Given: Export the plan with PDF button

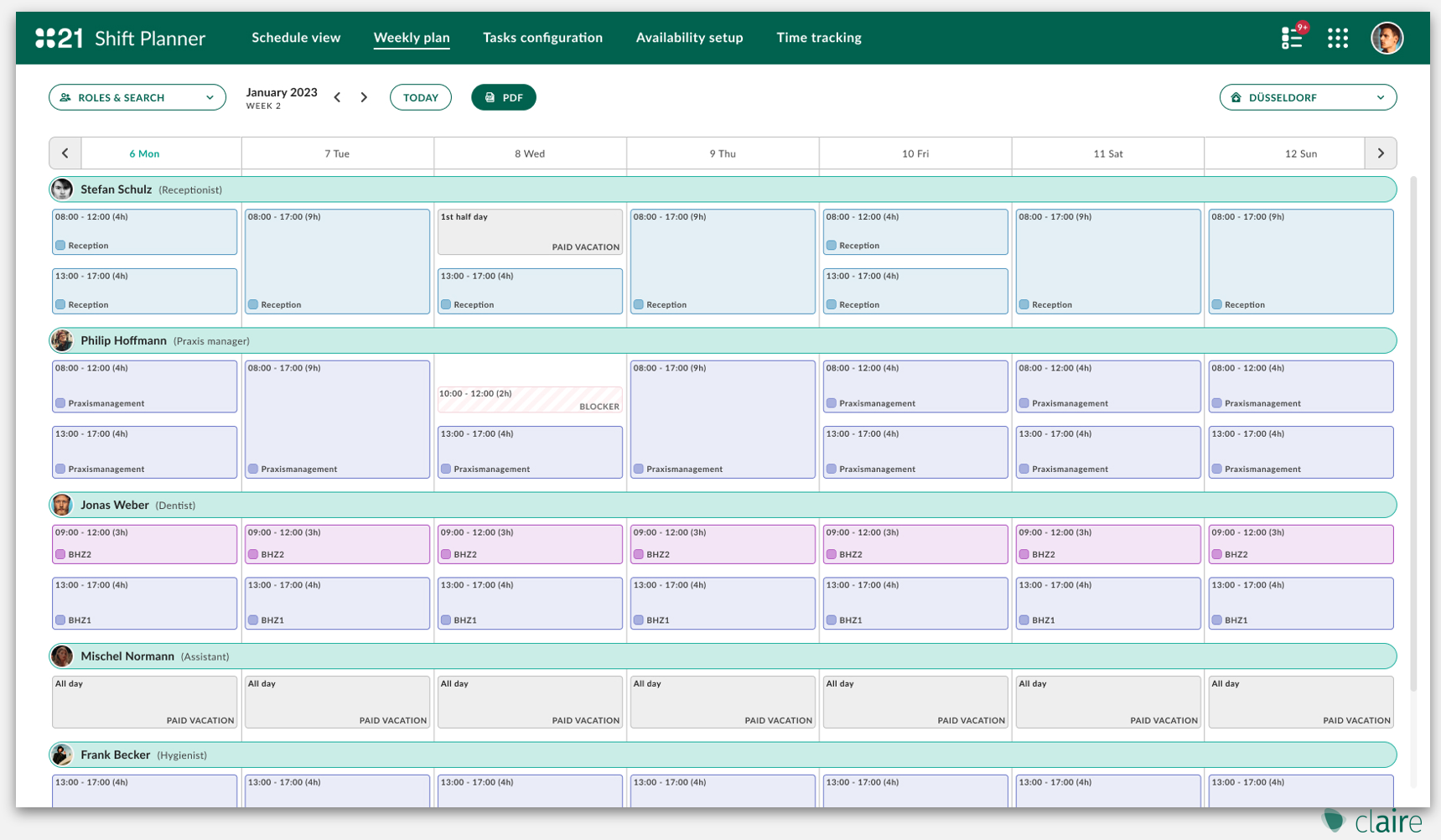Looking at the screenshot, I should pyautogui.click(x=503, y=97).
